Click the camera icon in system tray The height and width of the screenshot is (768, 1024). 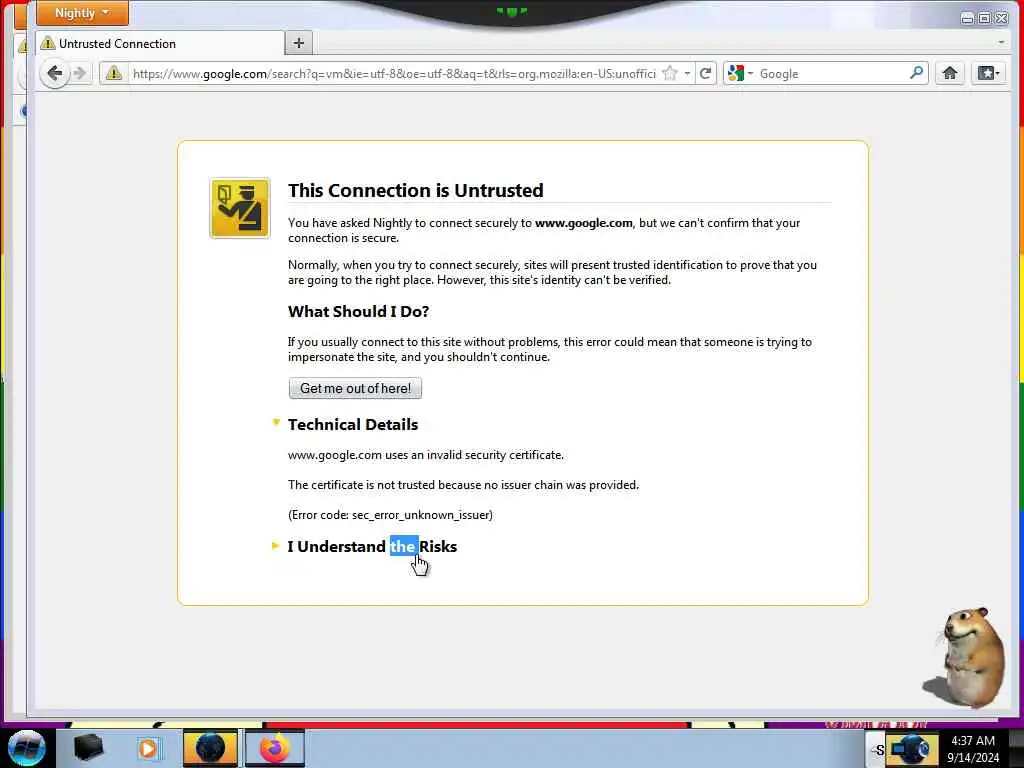point(912,750)
